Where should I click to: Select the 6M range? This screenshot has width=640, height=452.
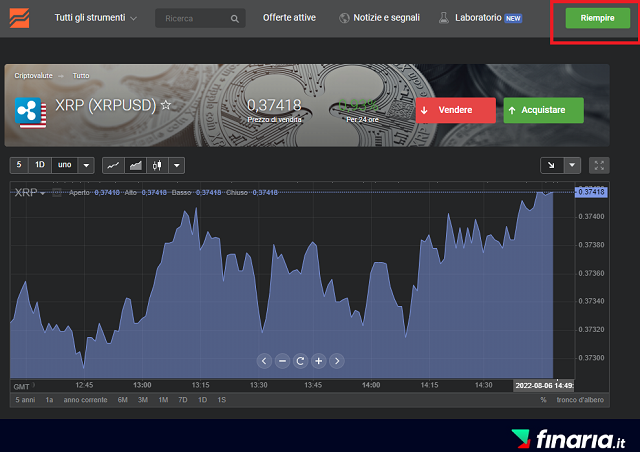click(123, 400)
